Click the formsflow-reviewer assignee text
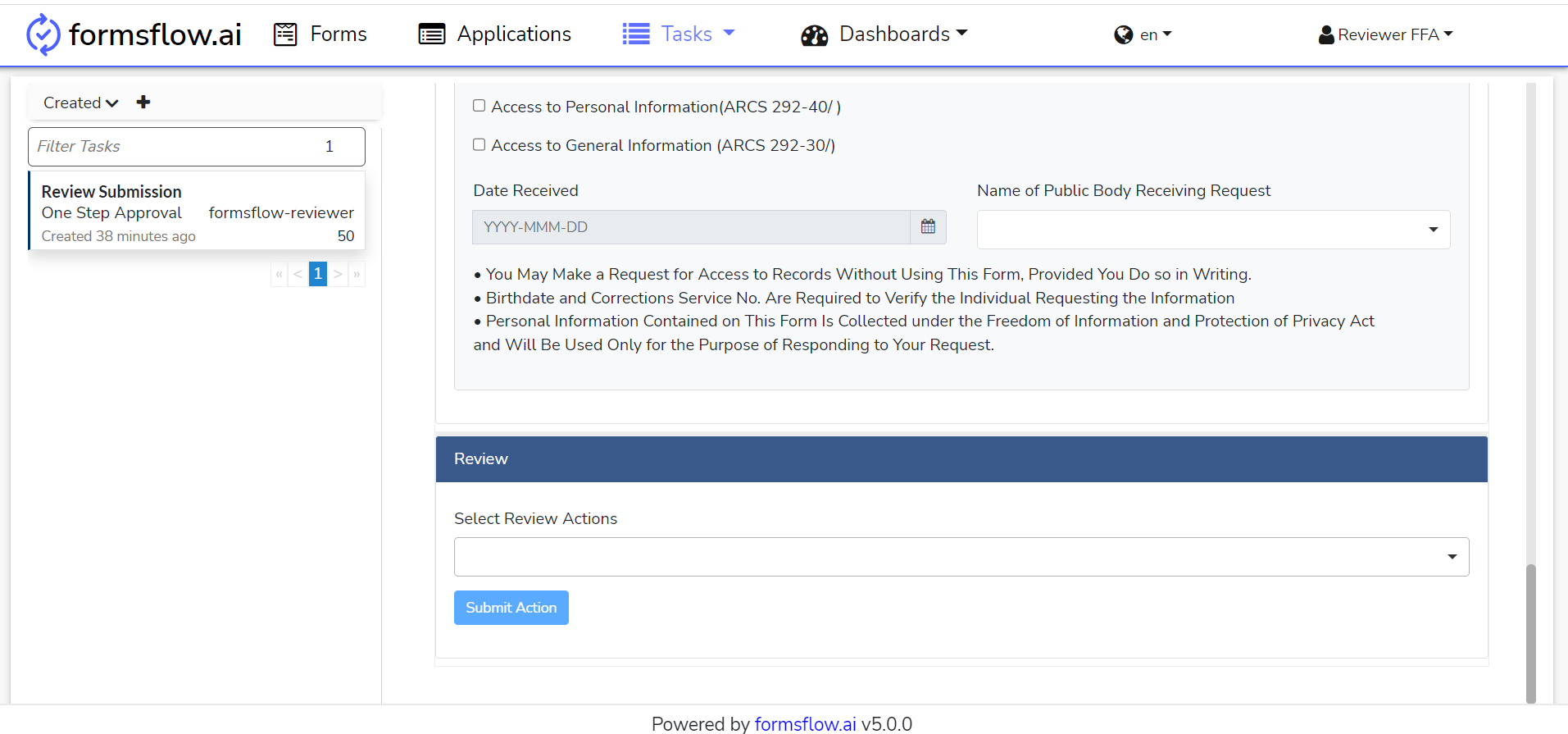This screenshot has width=1568, height=734. coord(281,212)
